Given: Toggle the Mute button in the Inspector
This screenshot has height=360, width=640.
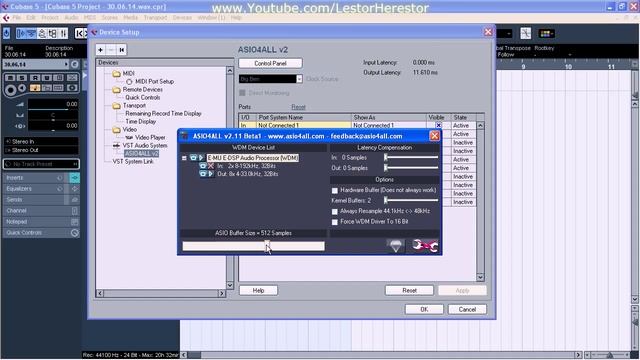Looking at the screenshot, I should 10,78.
